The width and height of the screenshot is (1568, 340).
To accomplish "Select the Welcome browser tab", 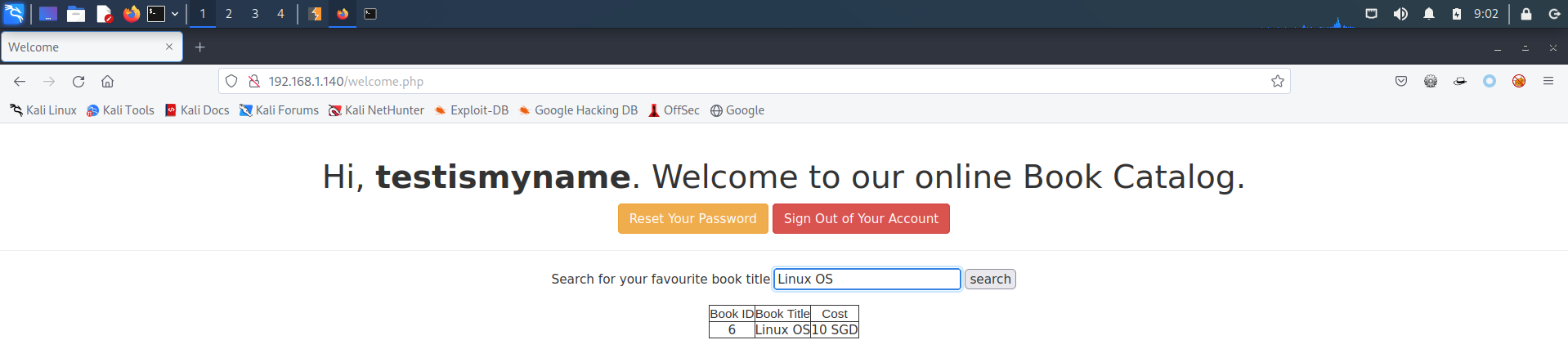I will pos(82,47).
